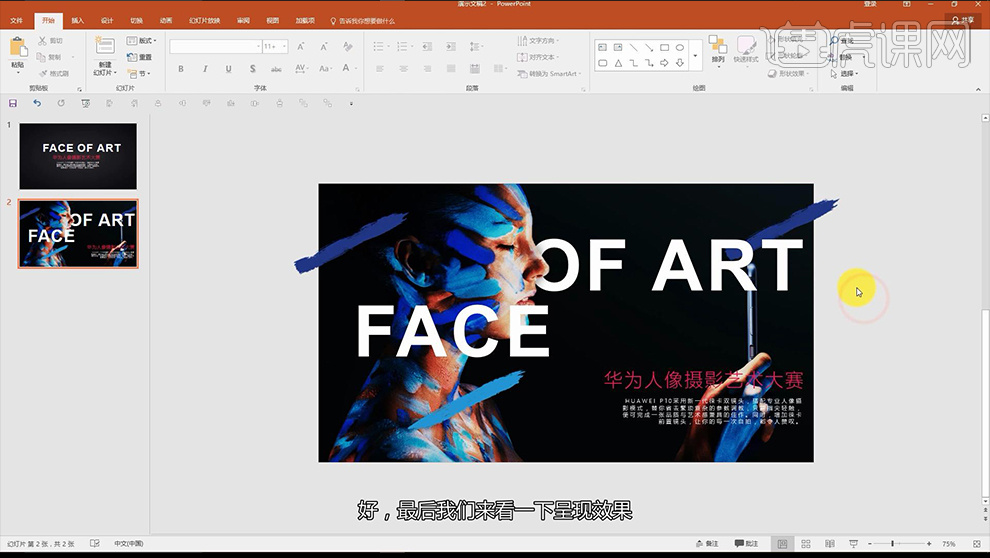Click the Undo arrow in quick access
Image resolution: width=990 pixels, height=558 pixels.
[37, 103]
